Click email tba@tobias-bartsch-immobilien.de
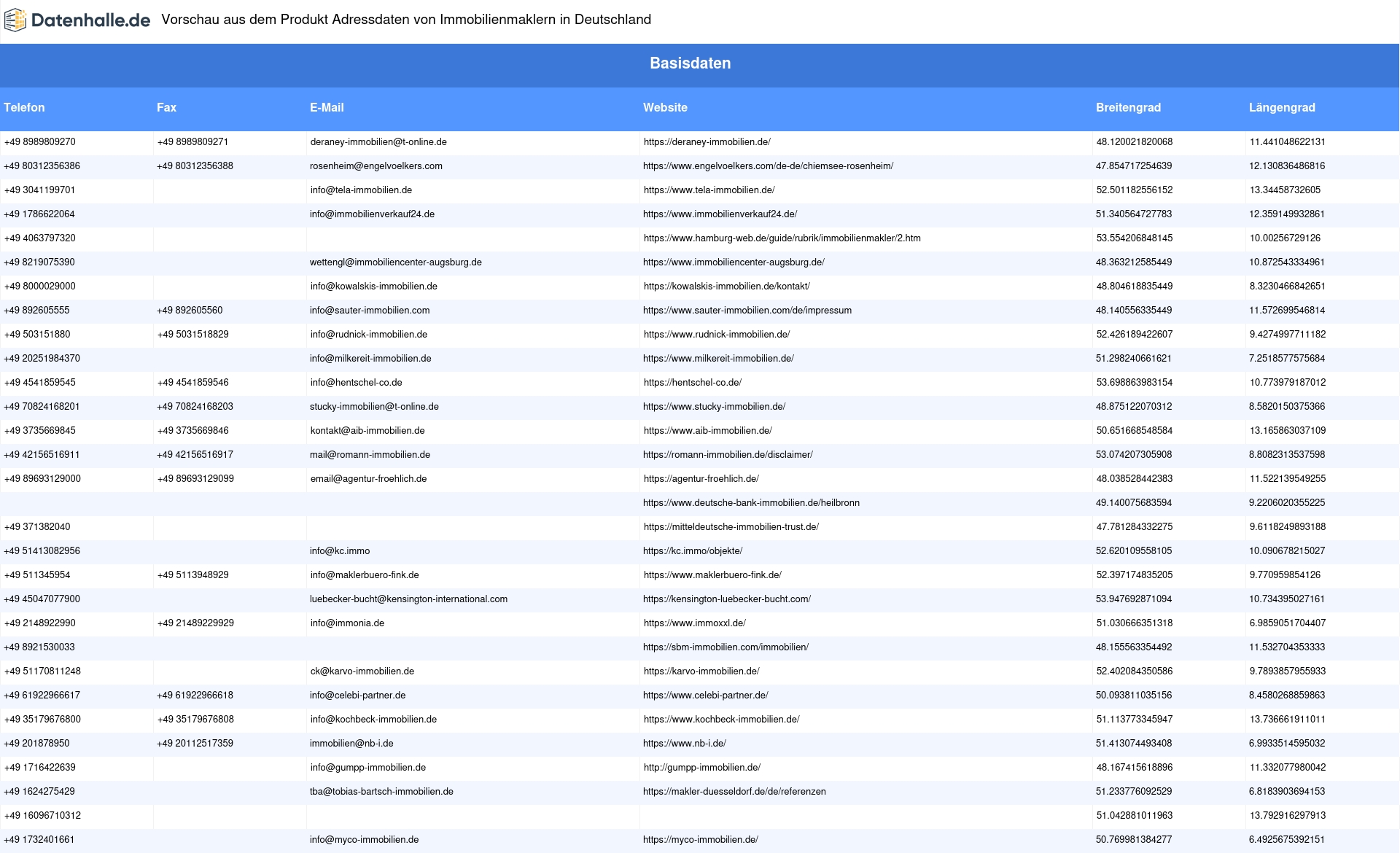 click(x=381, y=792)
